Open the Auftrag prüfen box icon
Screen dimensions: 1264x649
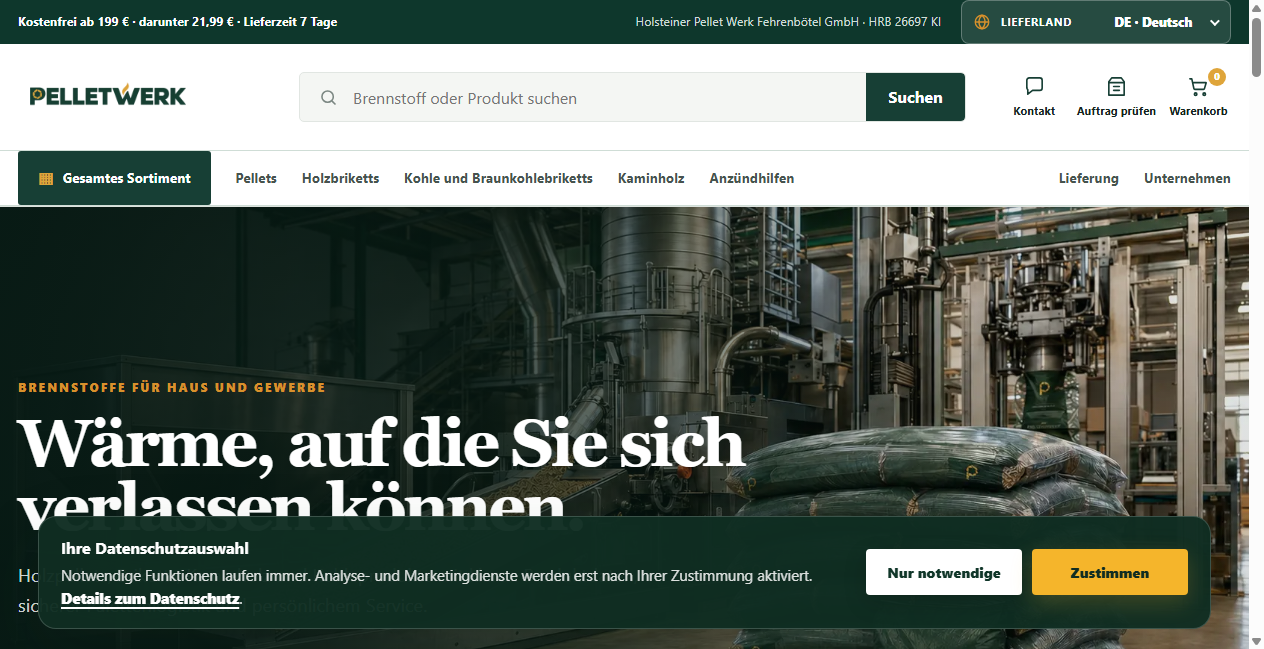click(1116, 87)
